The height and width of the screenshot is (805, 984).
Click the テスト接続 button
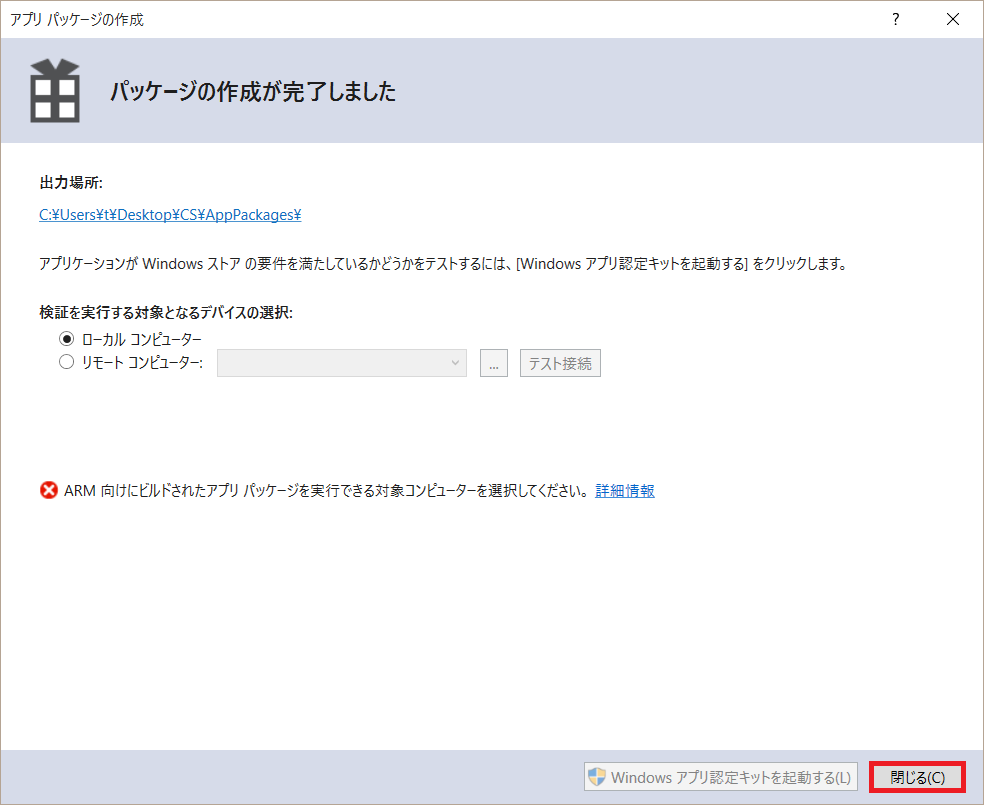click(x=559, y=363)
